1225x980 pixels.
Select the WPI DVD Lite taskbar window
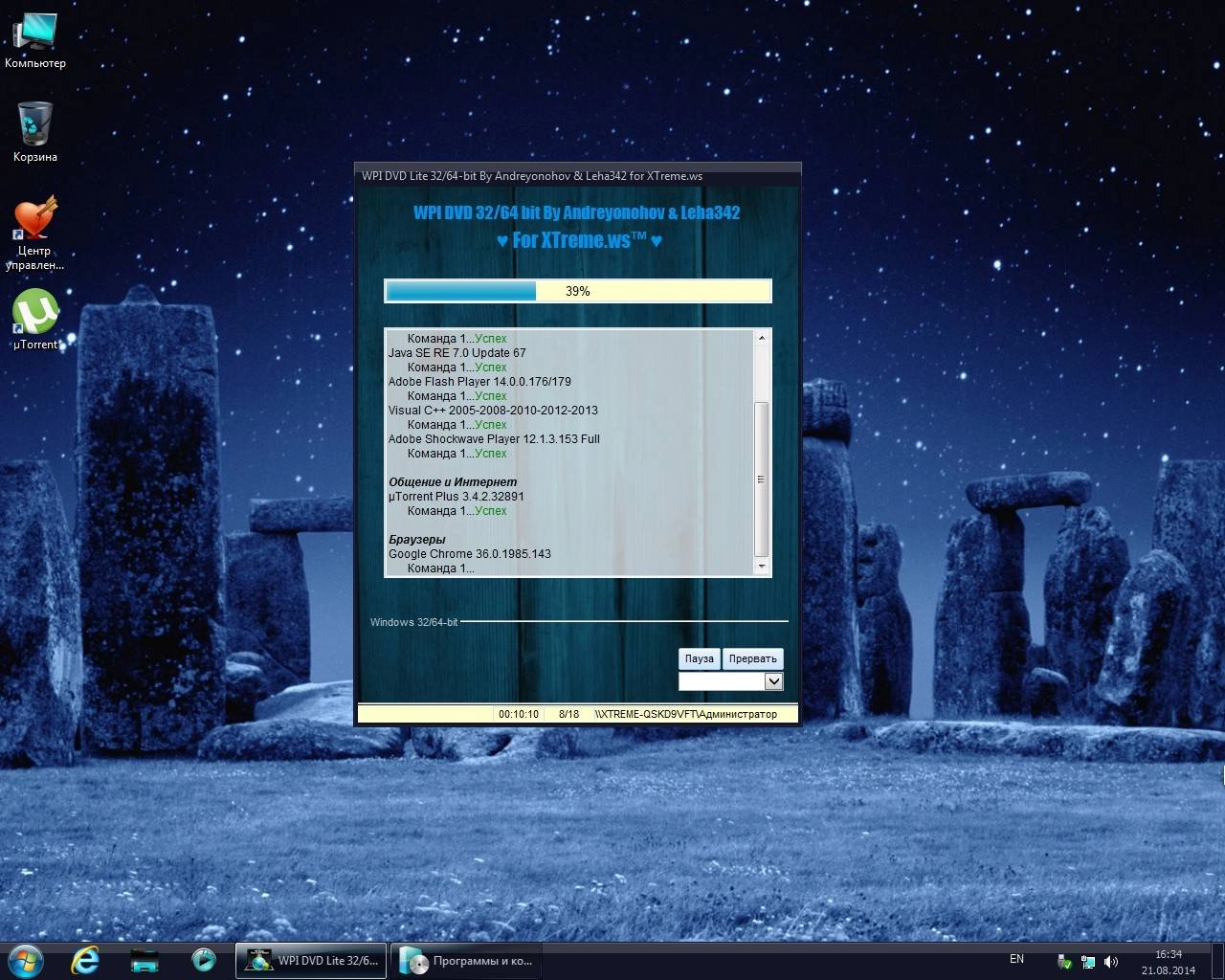point(311,960)
